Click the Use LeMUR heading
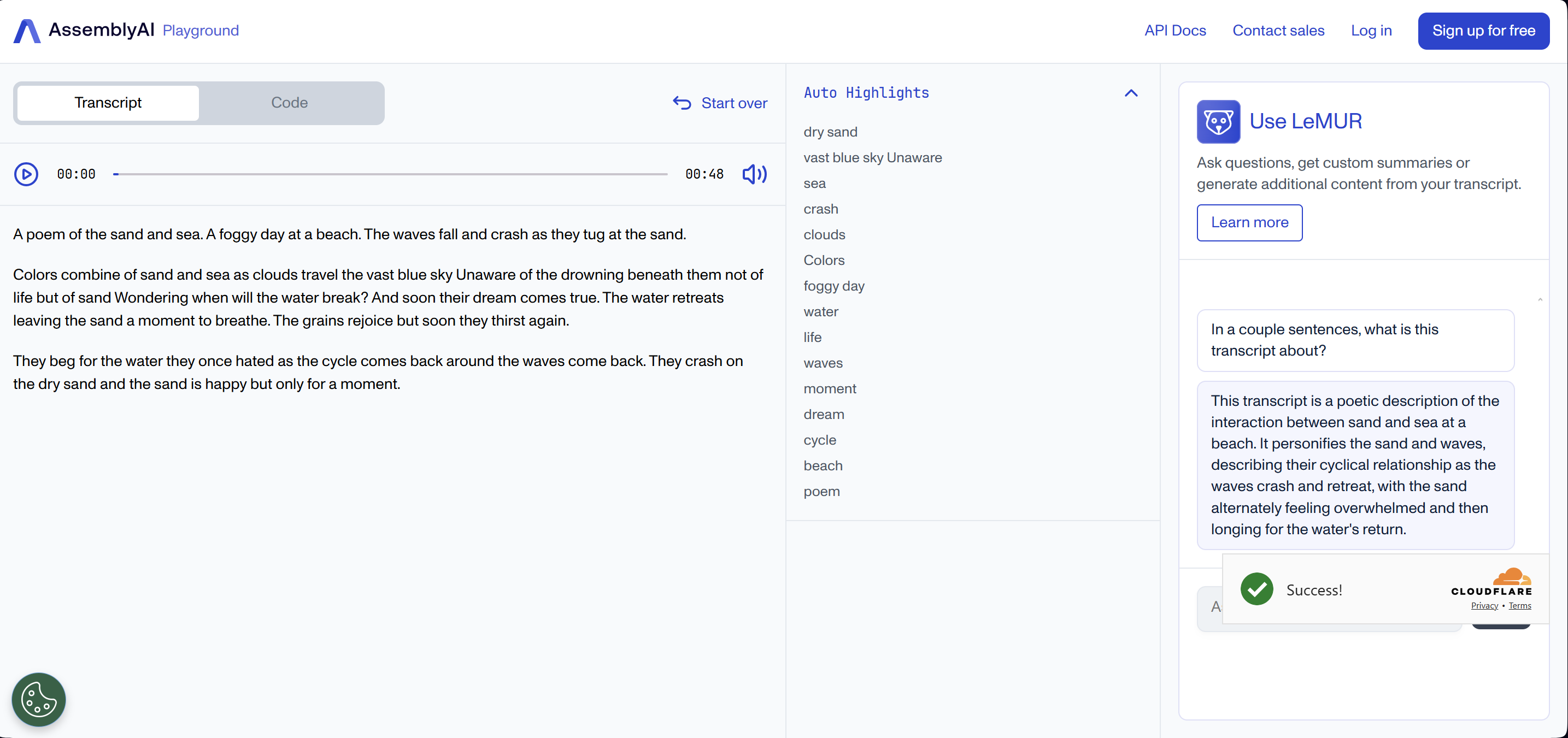 click(x=1306, y=122)
